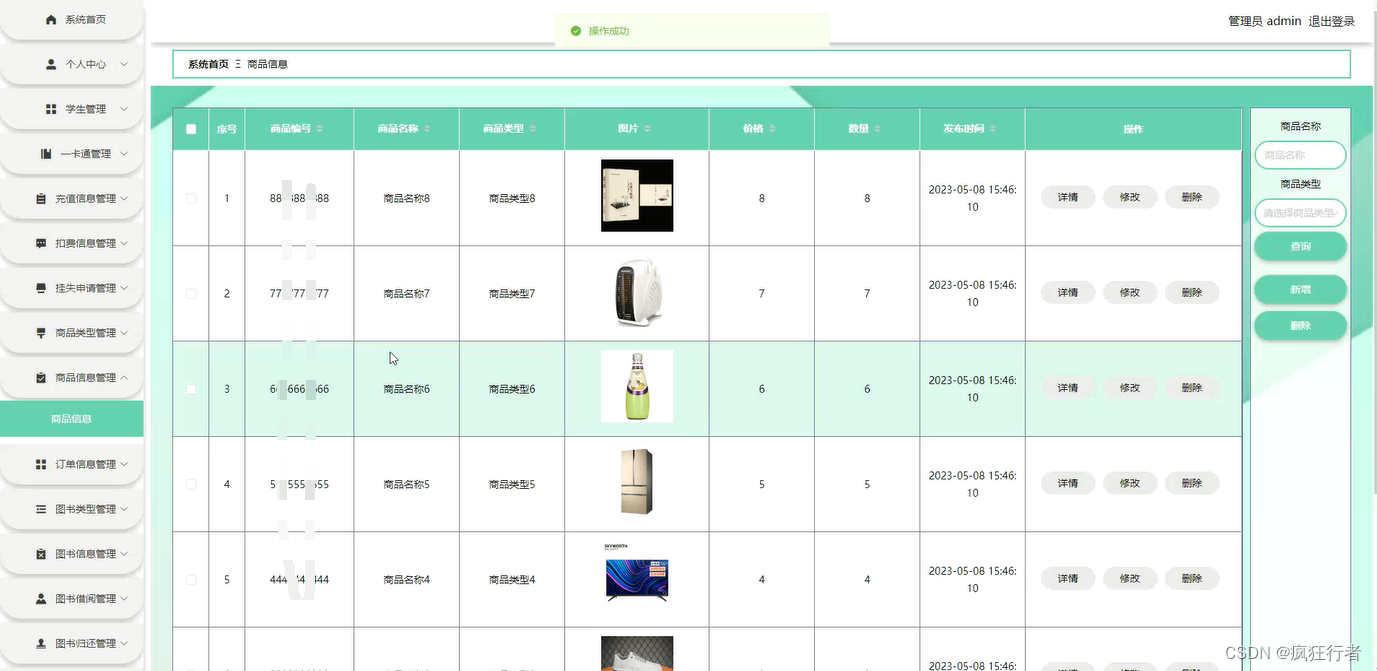The image size is (1377, 671).
Task: Expand 图书类型管理 with its chevron arrow
Action: pyautogui.click(x=124, y=509)
